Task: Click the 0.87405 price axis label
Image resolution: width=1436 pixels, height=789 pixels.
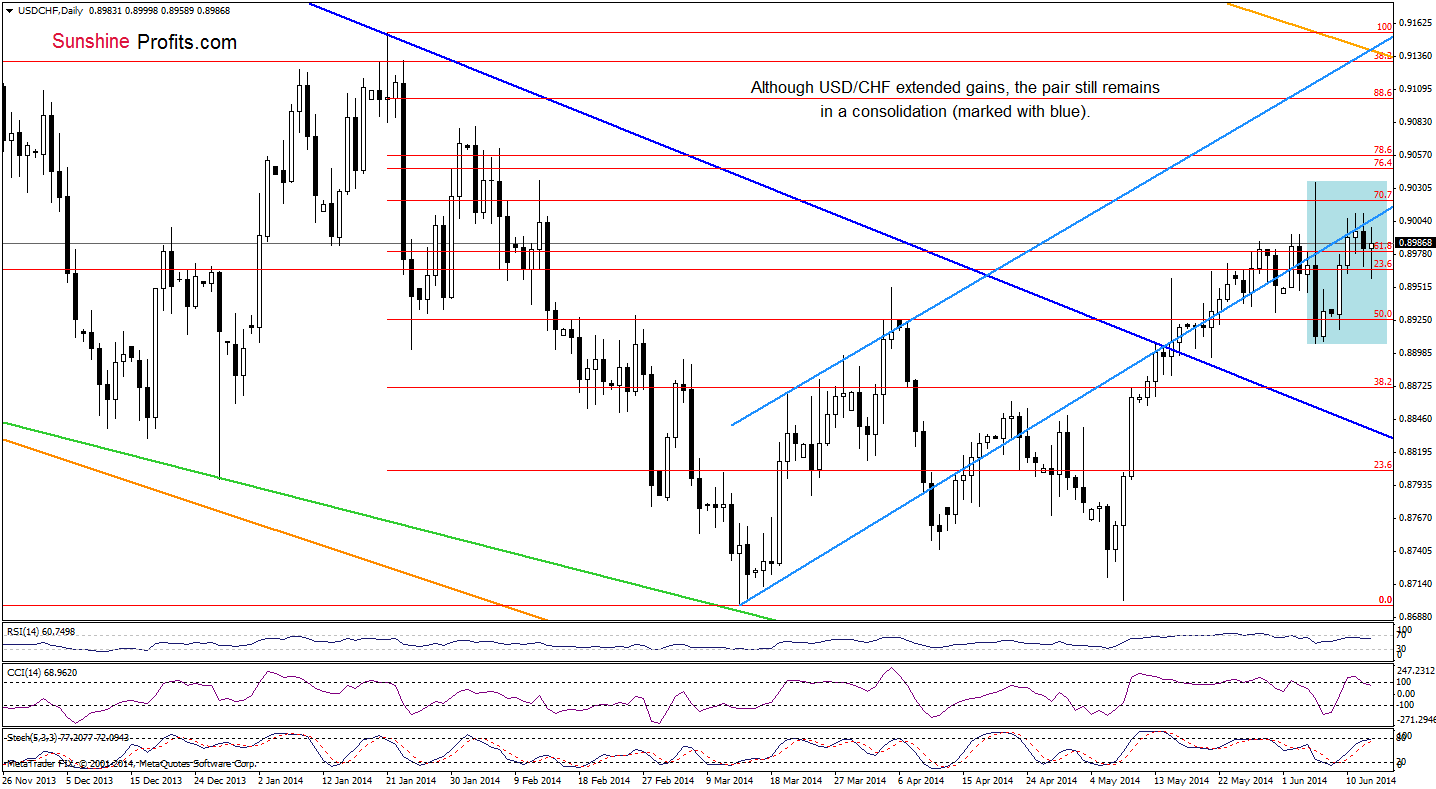Action: tap(1415, 551)
